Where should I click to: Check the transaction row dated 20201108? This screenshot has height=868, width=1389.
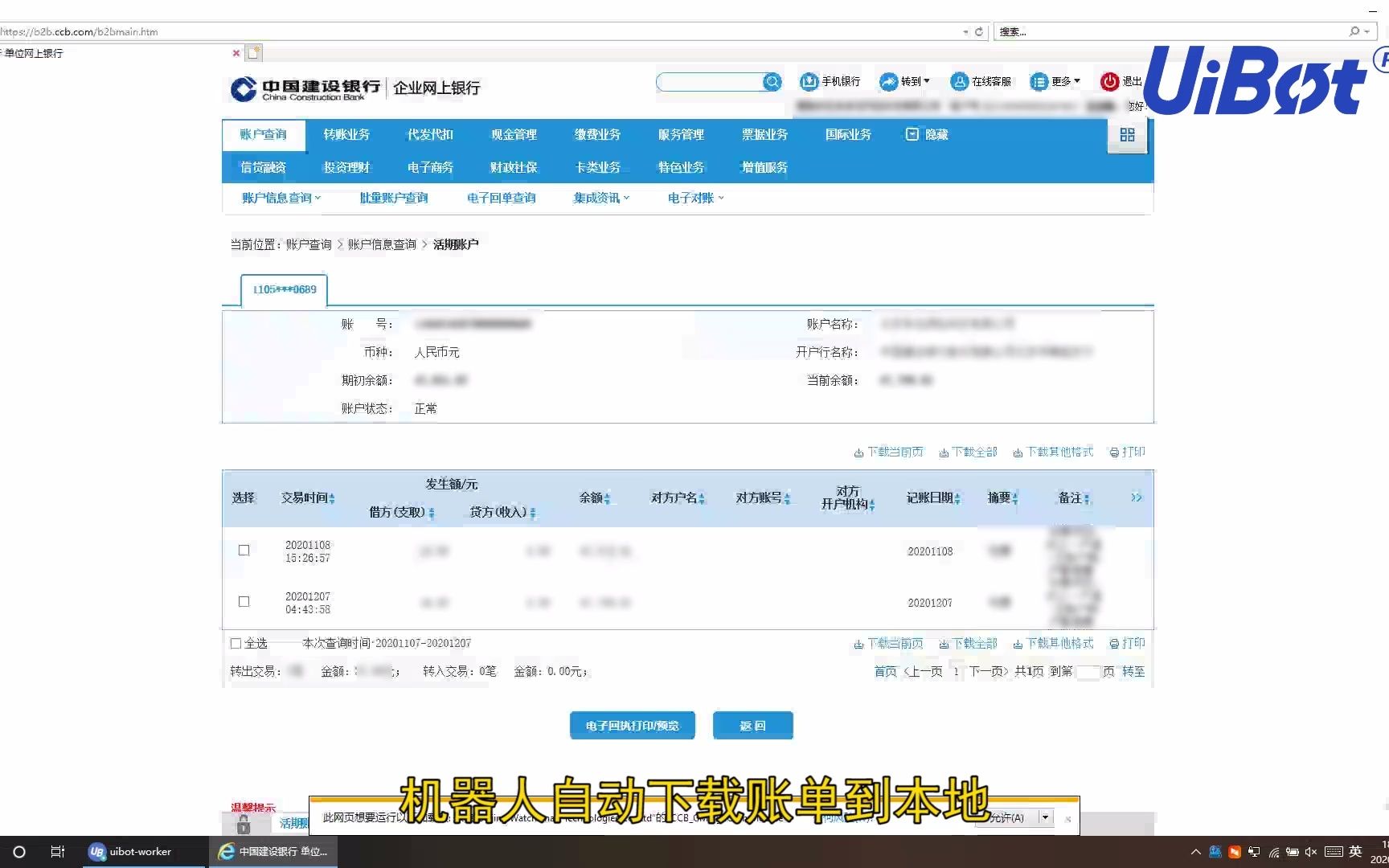point(244,551)
